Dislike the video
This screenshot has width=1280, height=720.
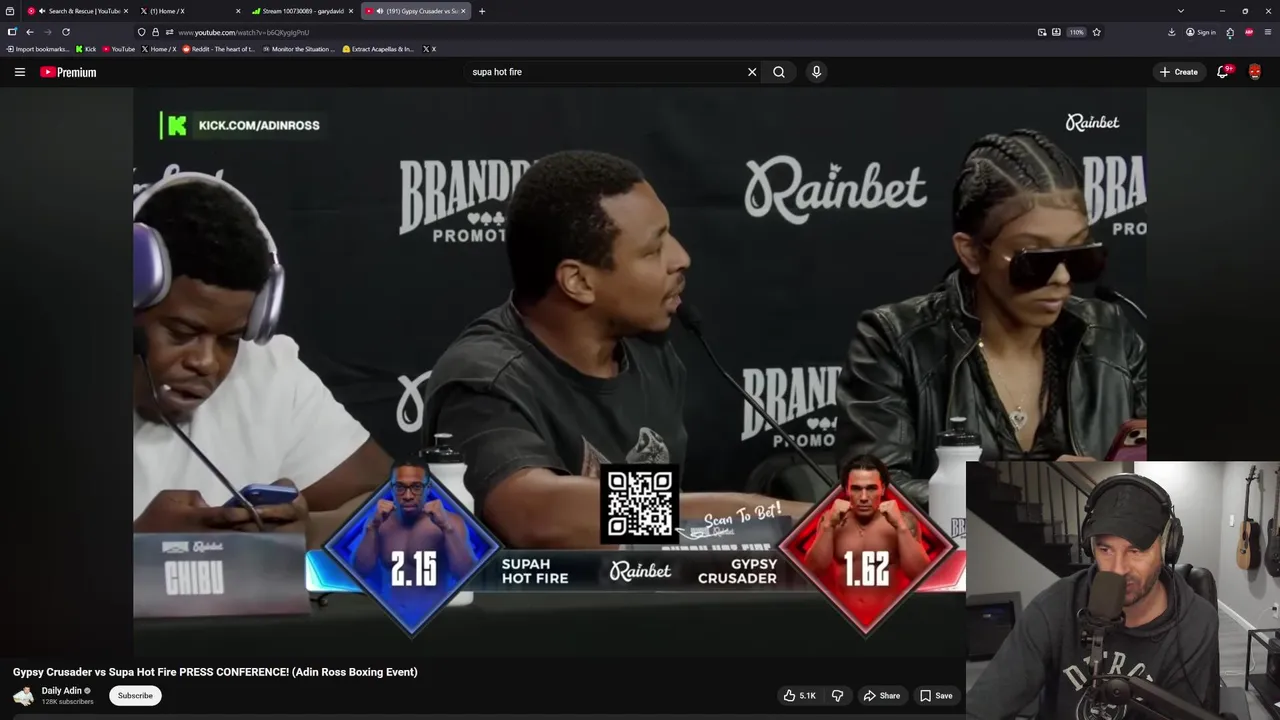[x=838, y=696]
